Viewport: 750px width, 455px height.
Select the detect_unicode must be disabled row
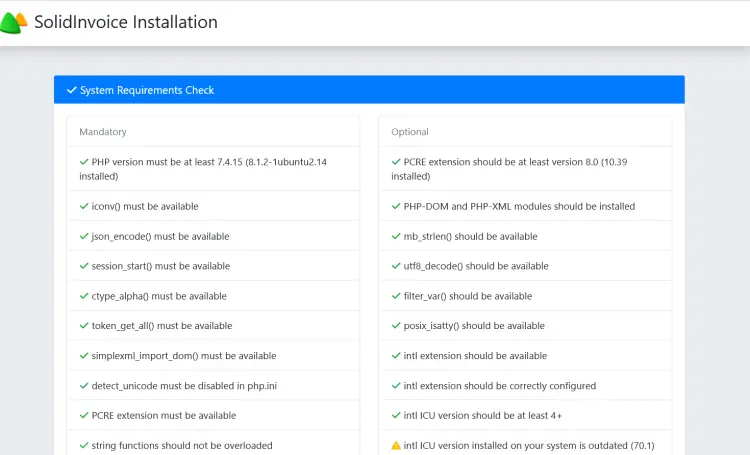point(213,386)
